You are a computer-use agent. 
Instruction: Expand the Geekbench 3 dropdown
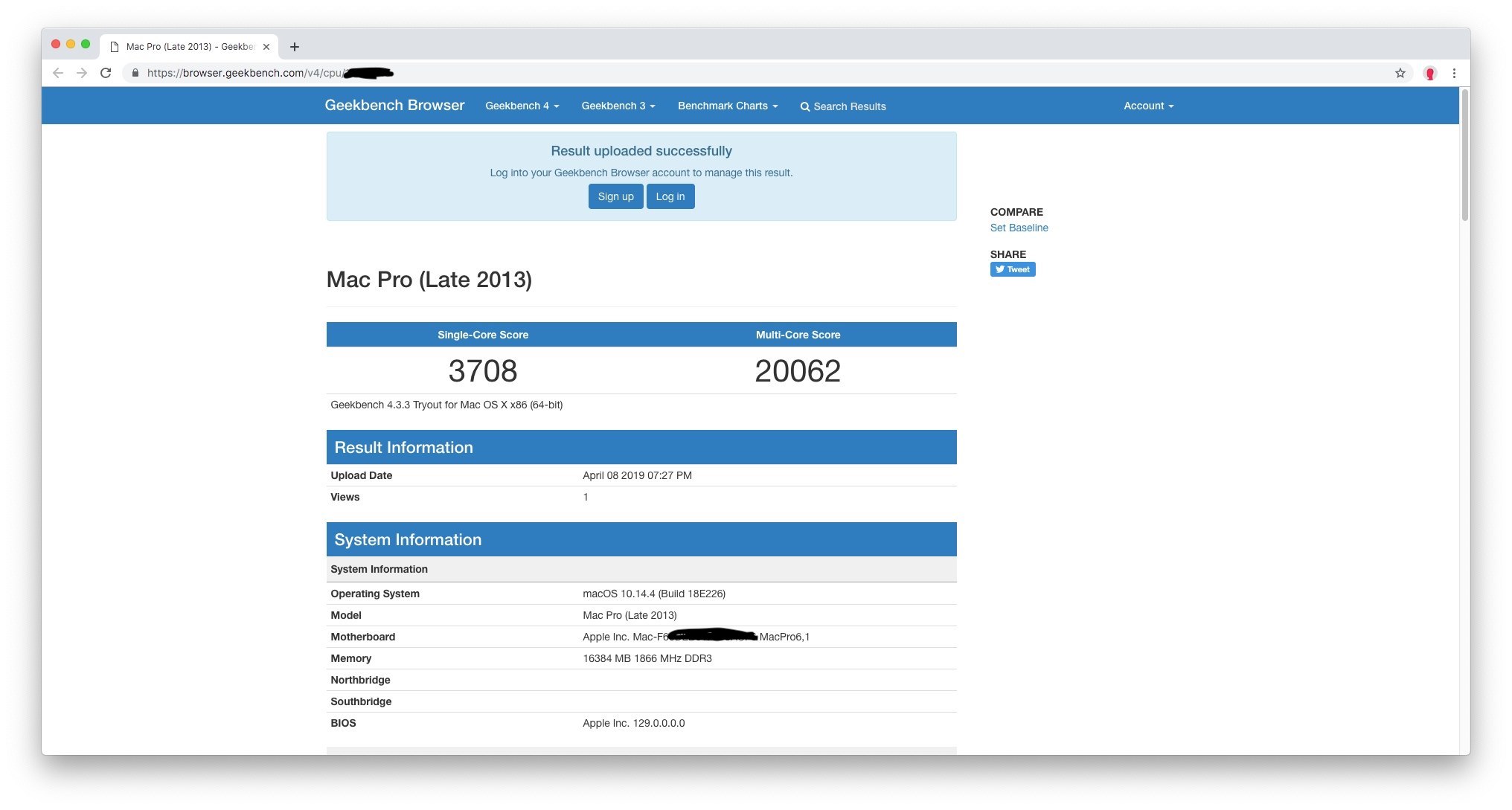coord(618,106)
